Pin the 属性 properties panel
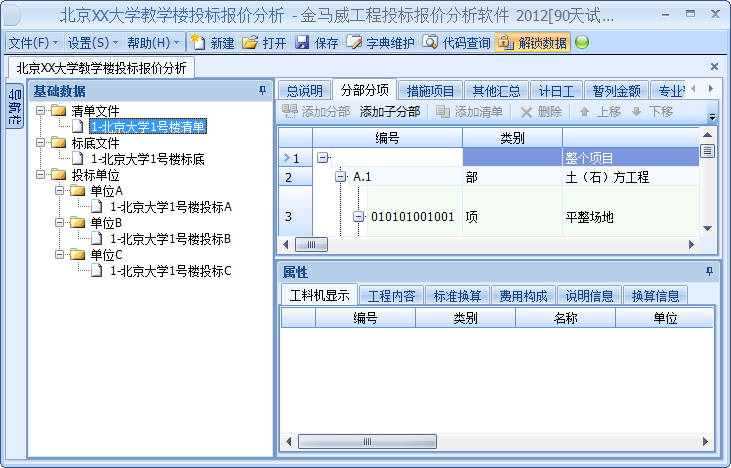 709,272
